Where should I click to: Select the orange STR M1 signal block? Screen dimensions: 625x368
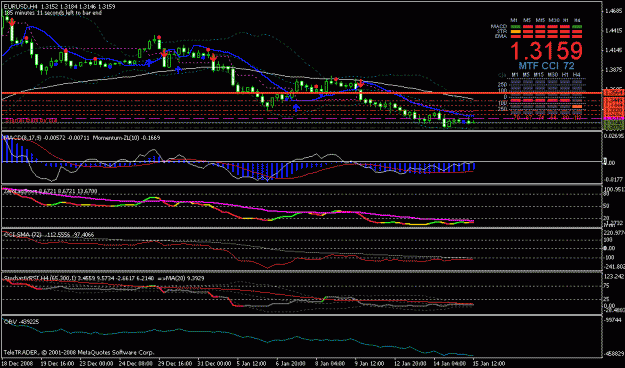click(515, 31)
